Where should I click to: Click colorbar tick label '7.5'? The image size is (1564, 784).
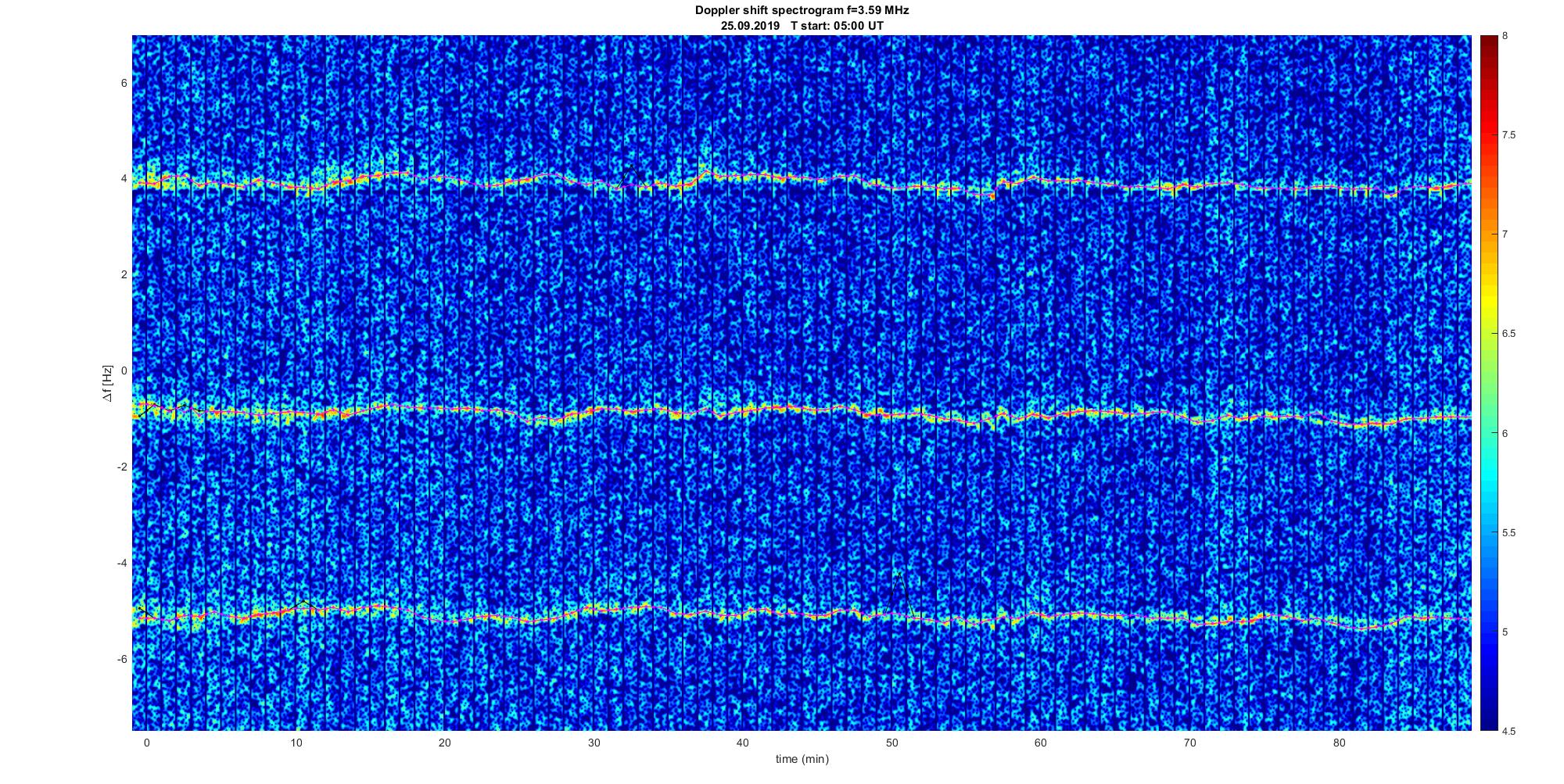click(1509, 135)
